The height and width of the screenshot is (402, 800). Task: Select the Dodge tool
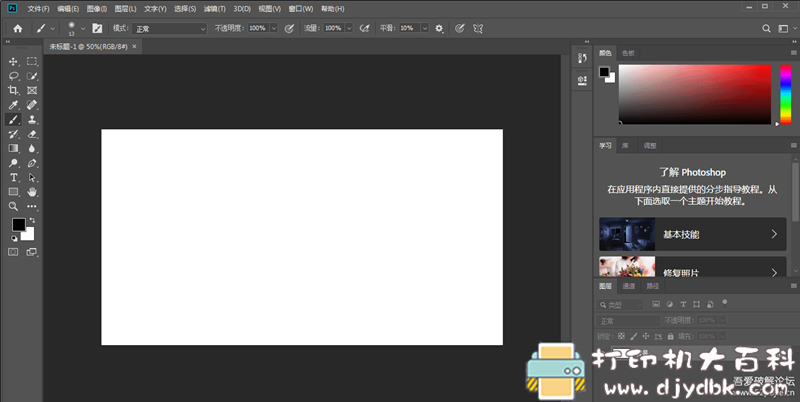point(13,163)
